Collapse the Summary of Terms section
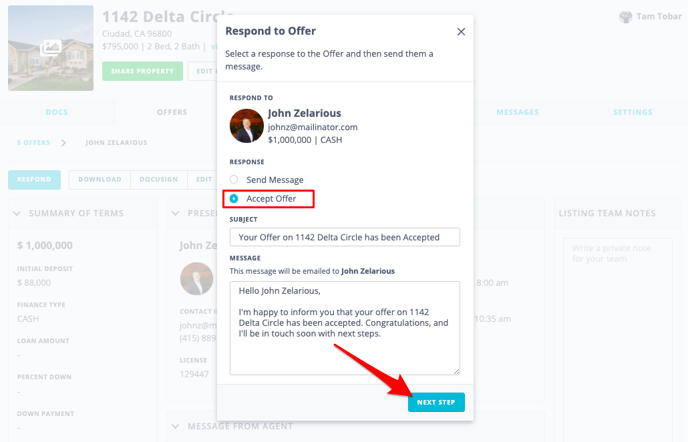The width and height of the screenshot is (688, 442). pyautogui.click(x=17, y=213)
